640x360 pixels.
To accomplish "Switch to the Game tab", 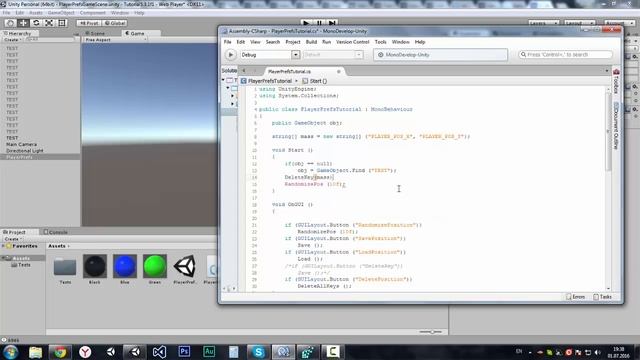I will click(137, 33).
